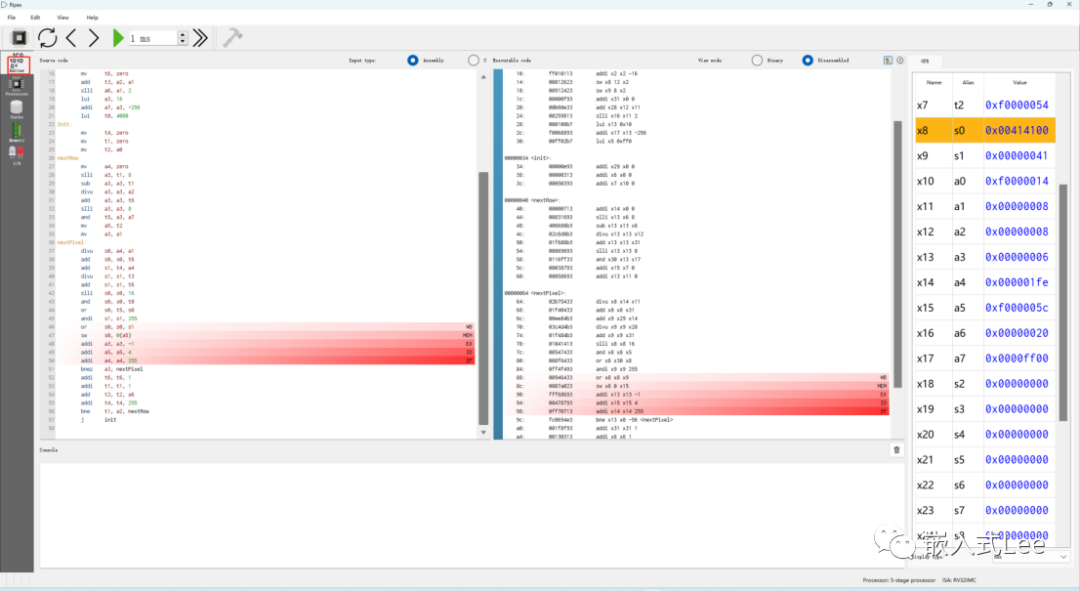
Task: Select value 0x00000020 of register x16
Action: [x=1017, y=333]
